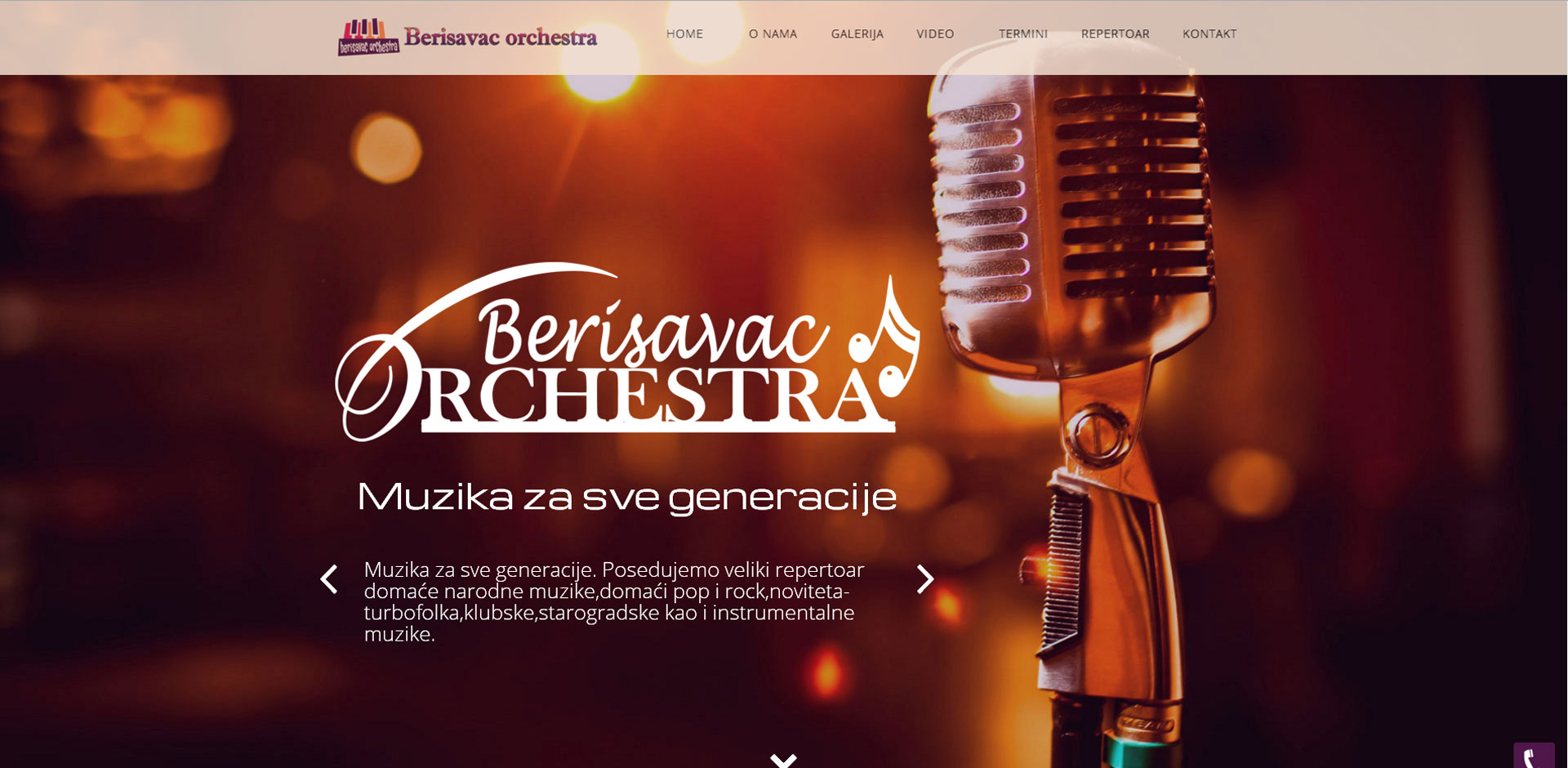Navigate to the KONTAKT page

tap(1209, 33)
